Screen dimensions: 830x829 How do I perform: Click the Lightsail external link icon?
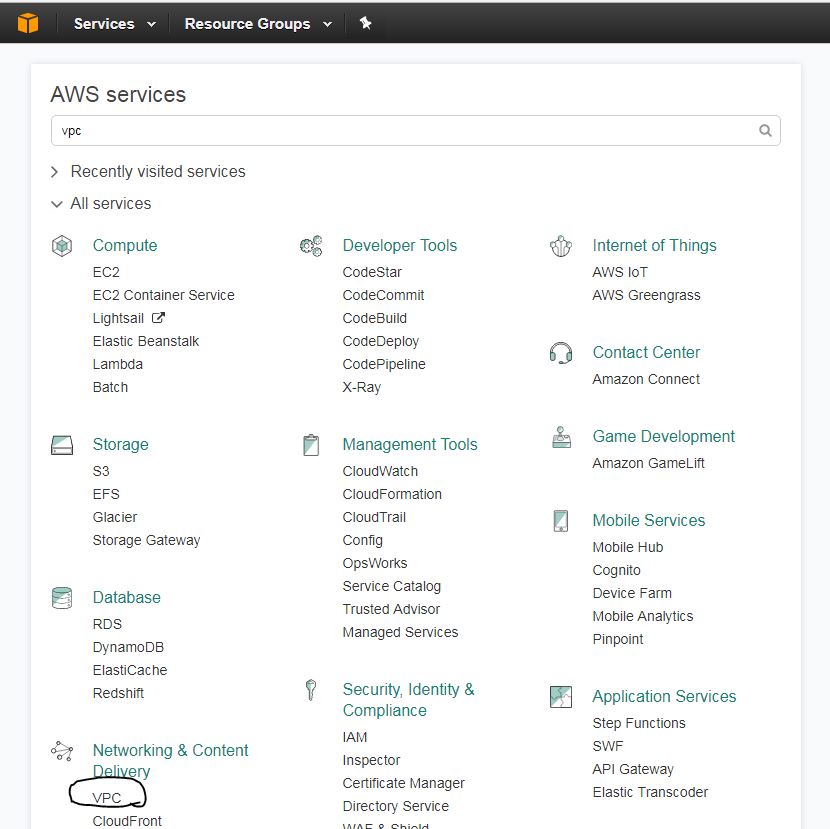tap(158, 318)
